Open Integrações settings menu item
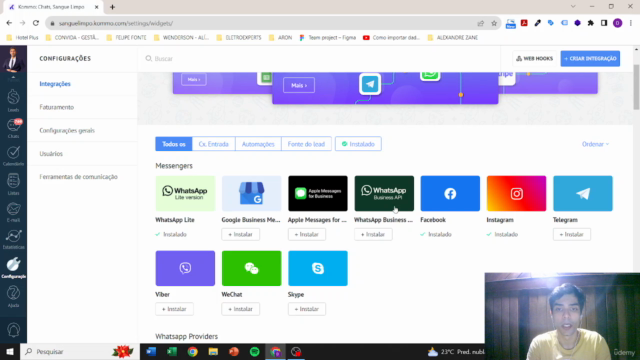640x360 pixels. pyautogui.click(x=55, y=84)
